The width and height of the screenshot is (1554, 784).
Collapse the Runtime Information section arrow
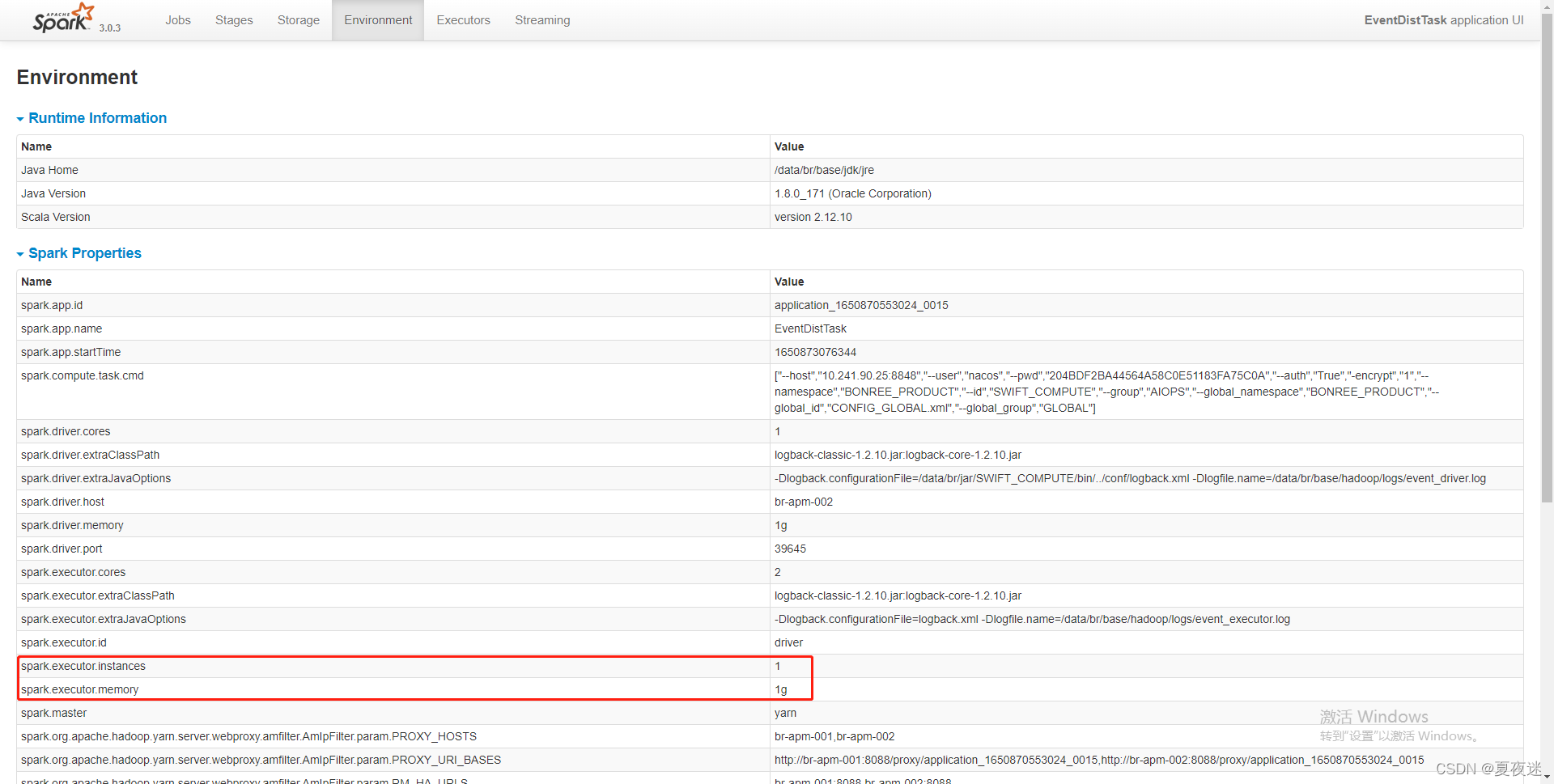click(x=20, y=119)
